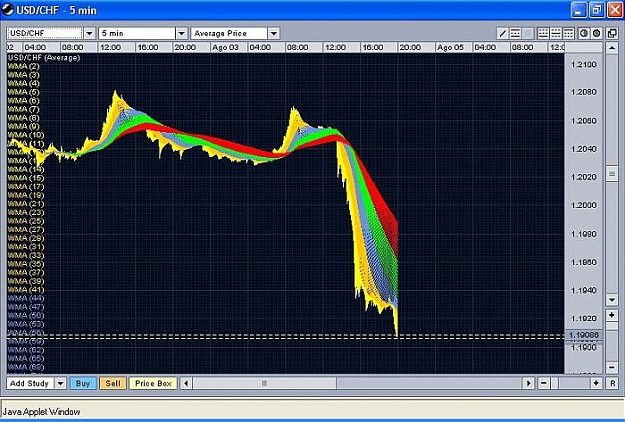625x422 pixels.
Task: Click the Sell button
Action: click(x=113, y=383)
